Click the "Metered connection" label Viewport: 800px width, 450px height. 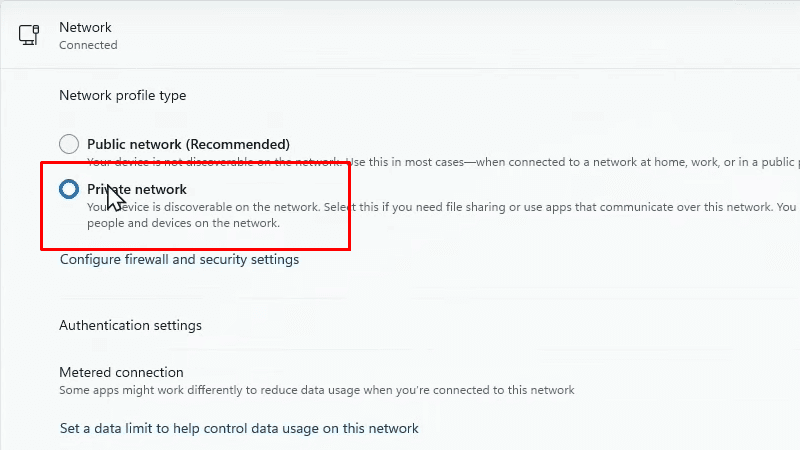coord(121,372)
